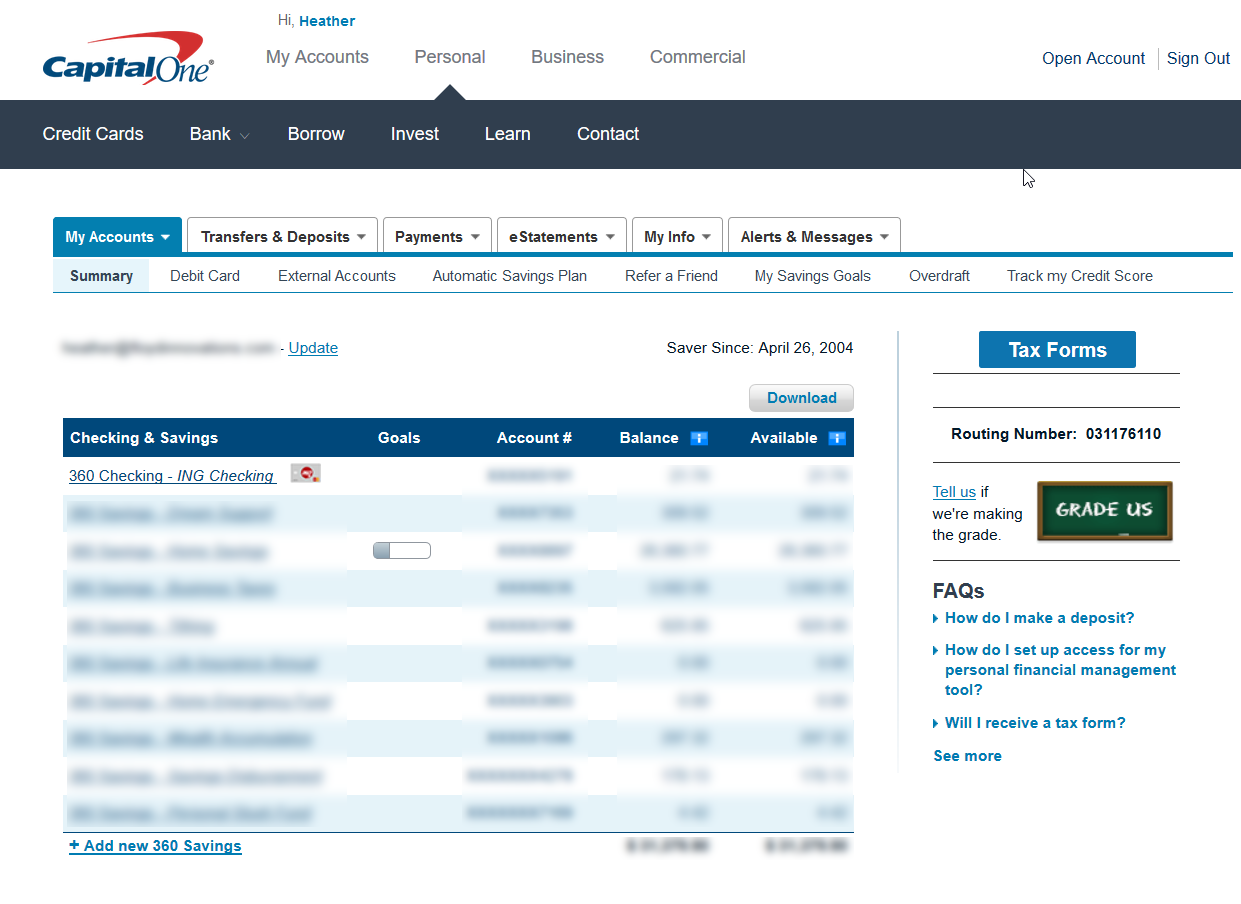Click the Balance info icon

[x=699, y=438]
